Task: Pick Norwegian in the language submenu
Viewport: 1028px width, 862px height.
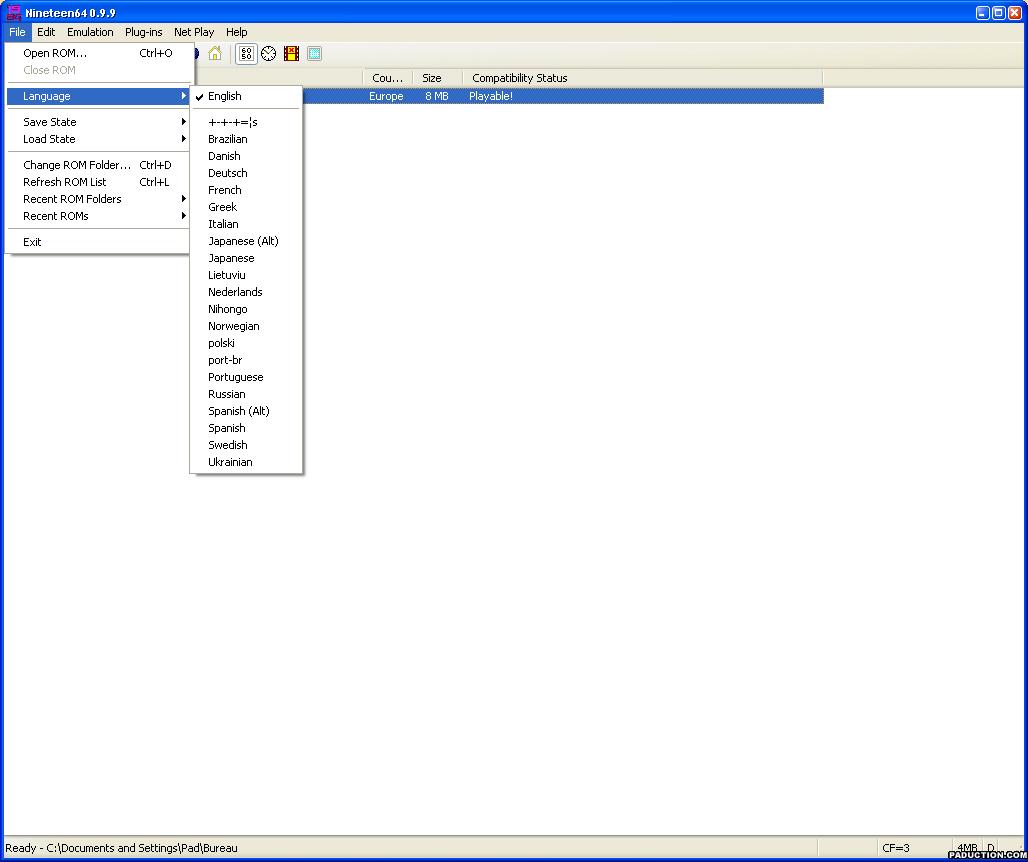Action: tap(246, 326)
